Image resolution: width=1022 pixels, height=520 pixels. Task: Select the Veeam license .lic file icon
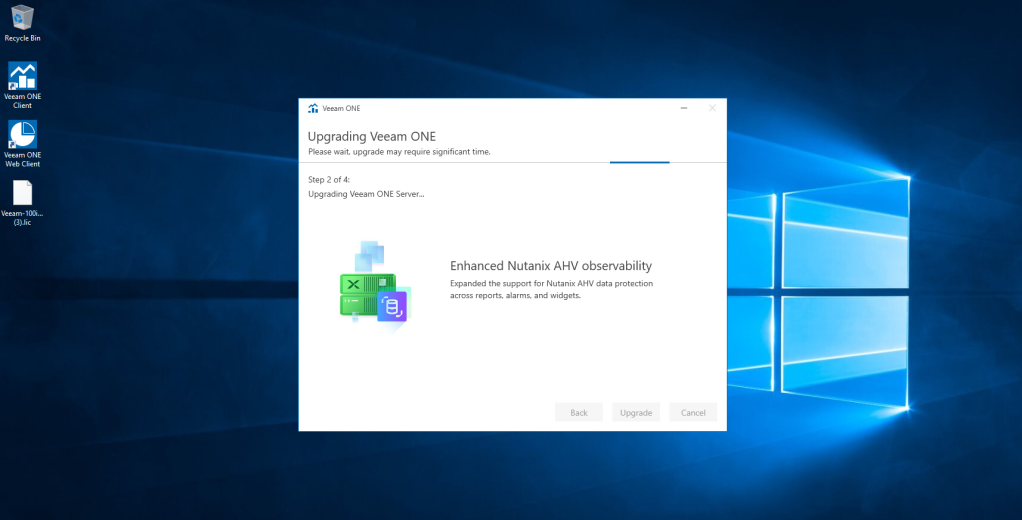tap(22, 203)
